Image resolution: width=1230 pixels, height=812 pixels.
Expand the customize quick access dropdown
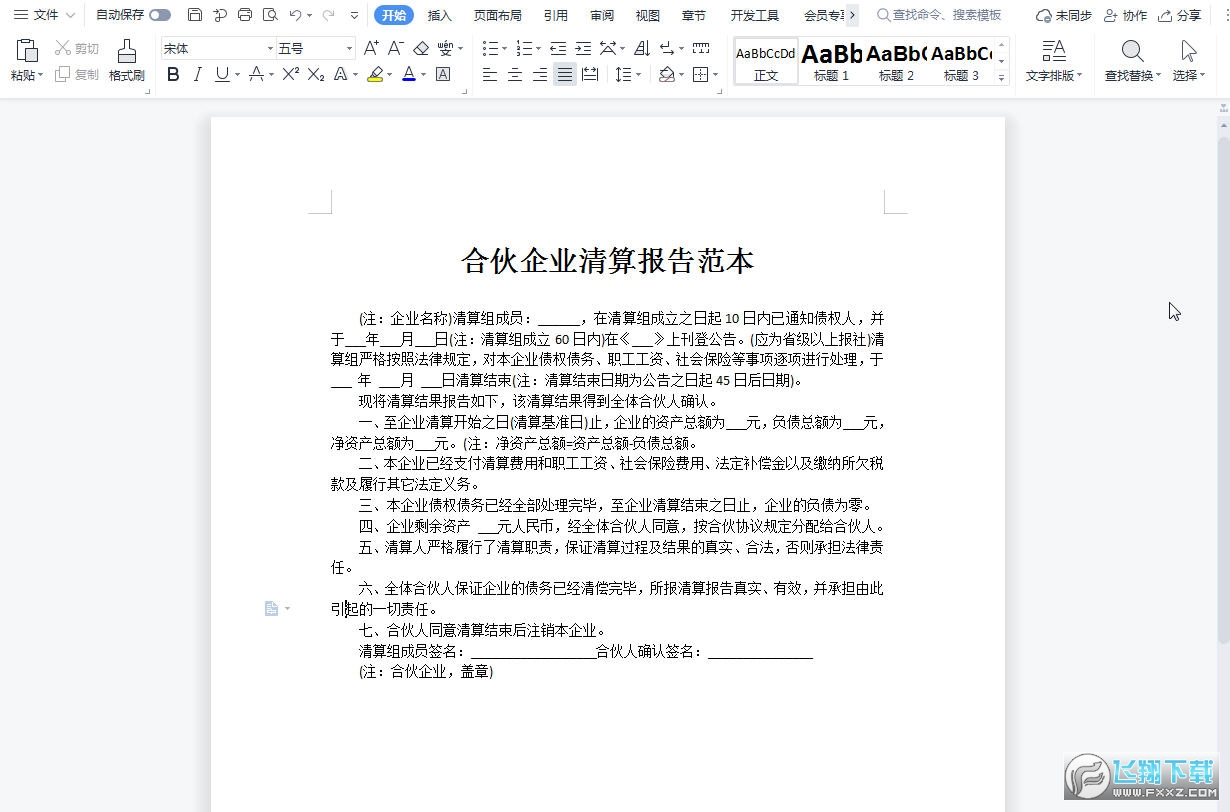355,15
